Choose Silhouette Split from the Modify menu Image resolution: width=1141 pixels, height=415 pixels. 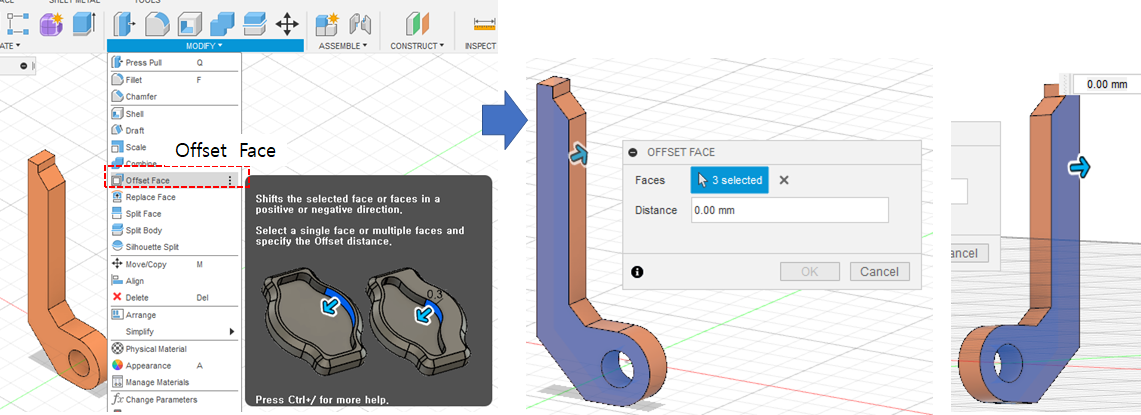[174, 247]
